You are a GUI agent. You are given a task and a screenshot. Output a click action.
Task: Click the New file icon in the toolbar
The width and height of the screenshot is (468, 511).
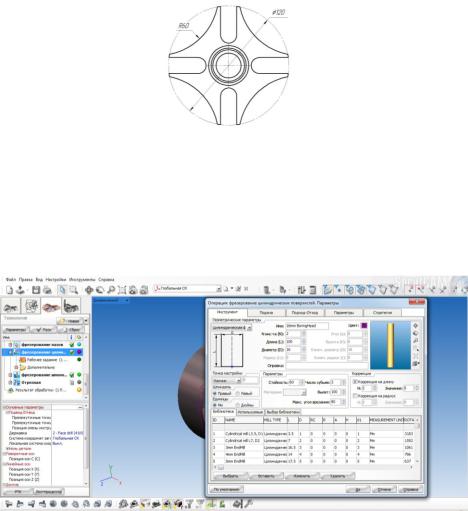10,290
